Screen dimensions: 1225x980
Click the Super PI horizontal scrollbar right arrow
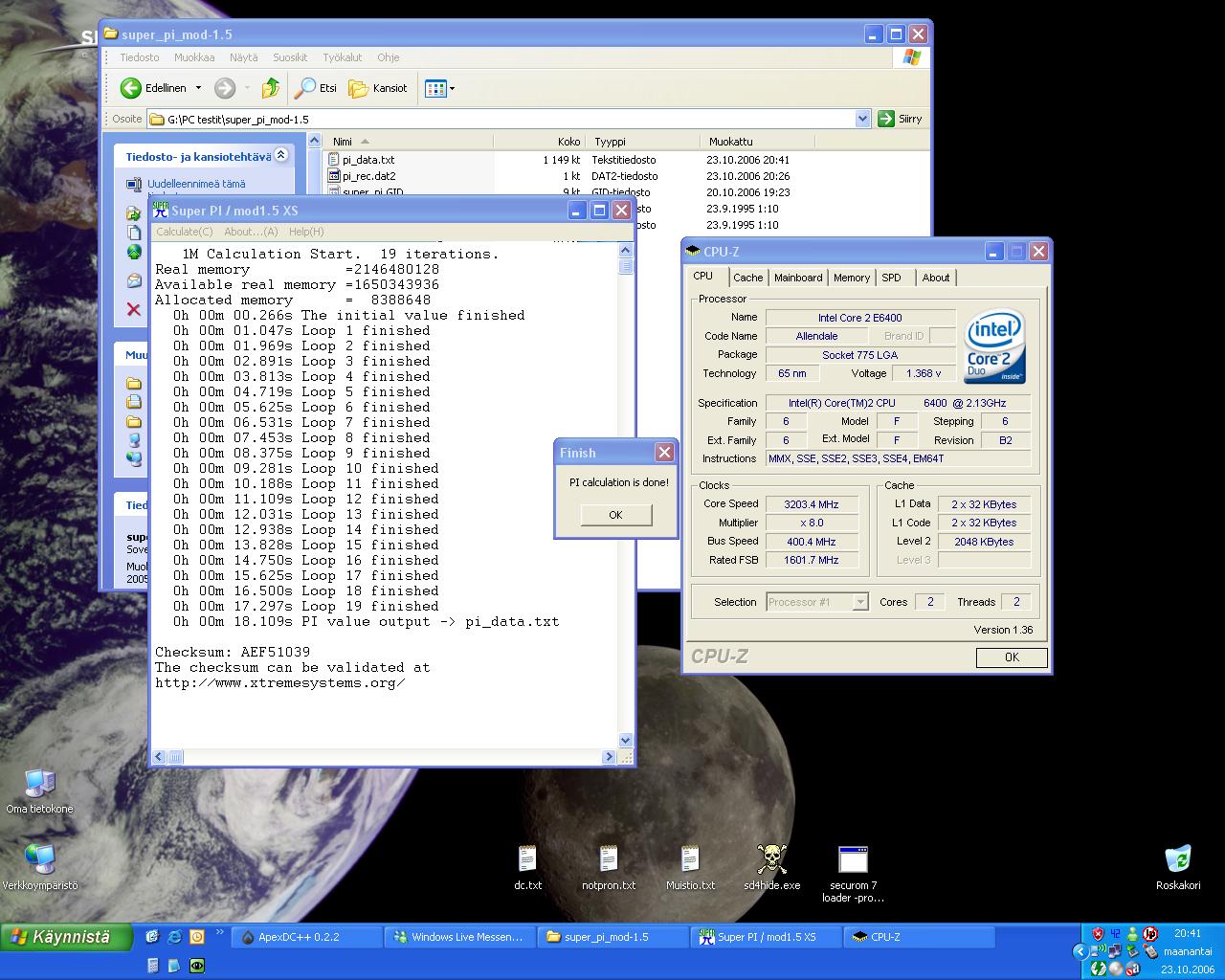point(609,756)
